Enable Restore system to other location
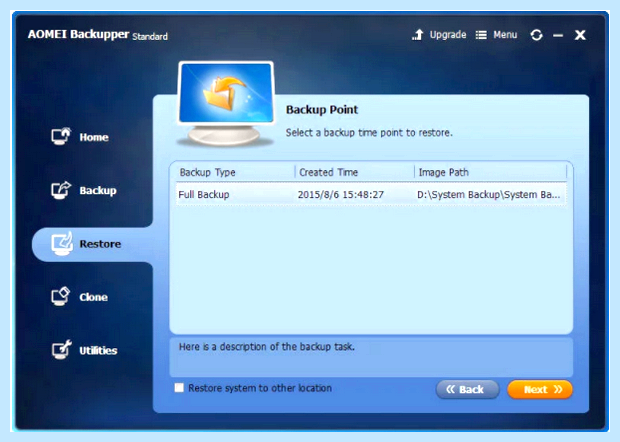Viewport: 620px width, 442px height. 179,387
